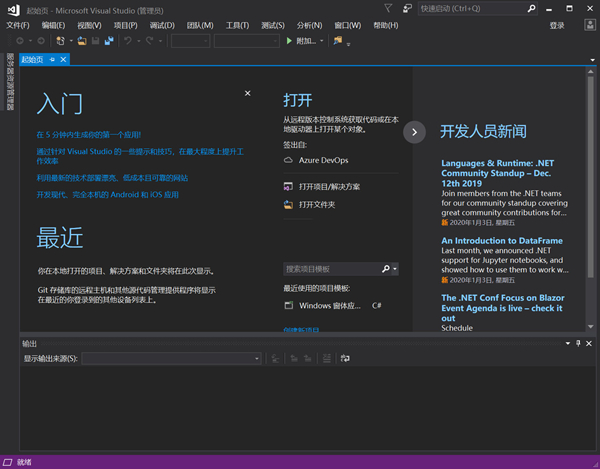Open the 输出 window position dropdown arrow
This screenshot has height=469, width=600.
coord(568,343)
